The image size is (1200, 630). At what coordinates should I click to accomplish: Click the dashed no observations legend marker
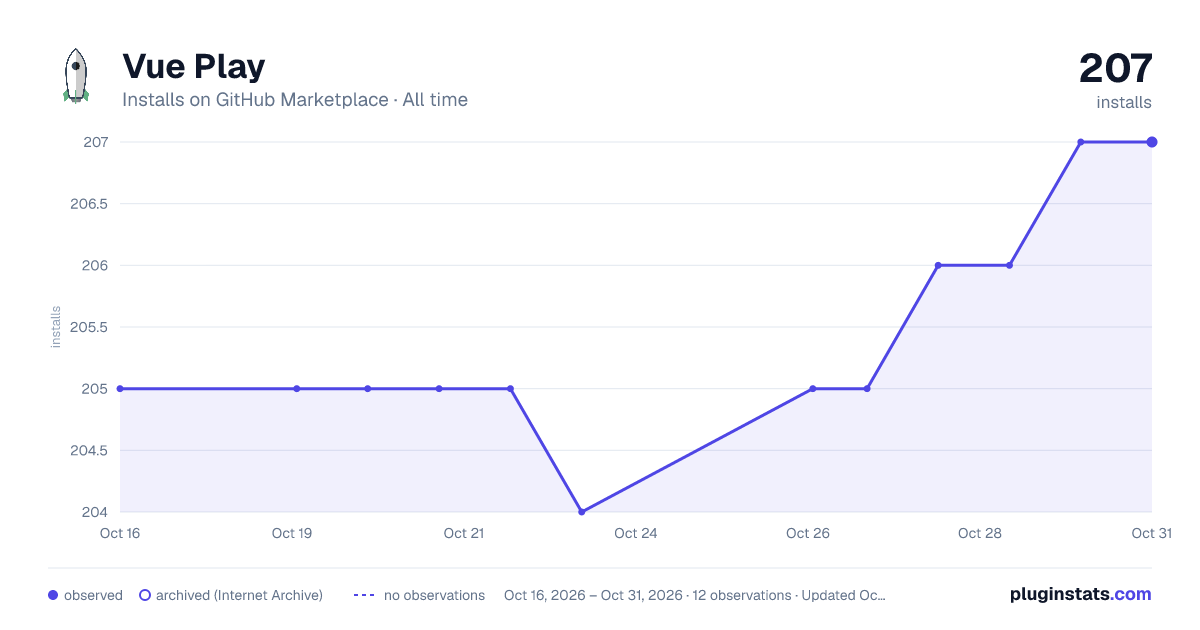click(x=364, y=595)
